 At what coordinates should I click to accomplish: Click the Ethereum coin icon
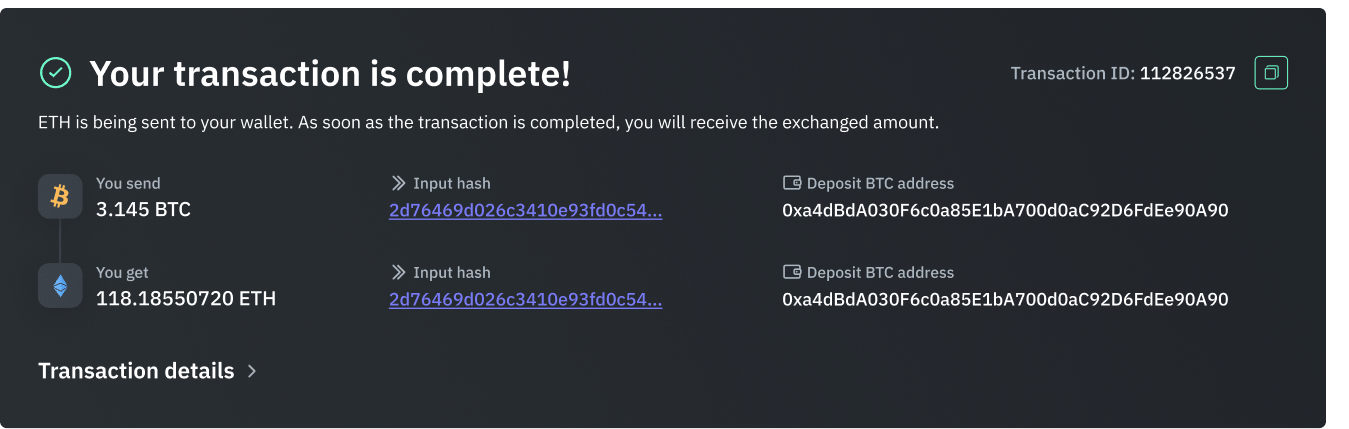pyautogui.click(x=60, y=286)
